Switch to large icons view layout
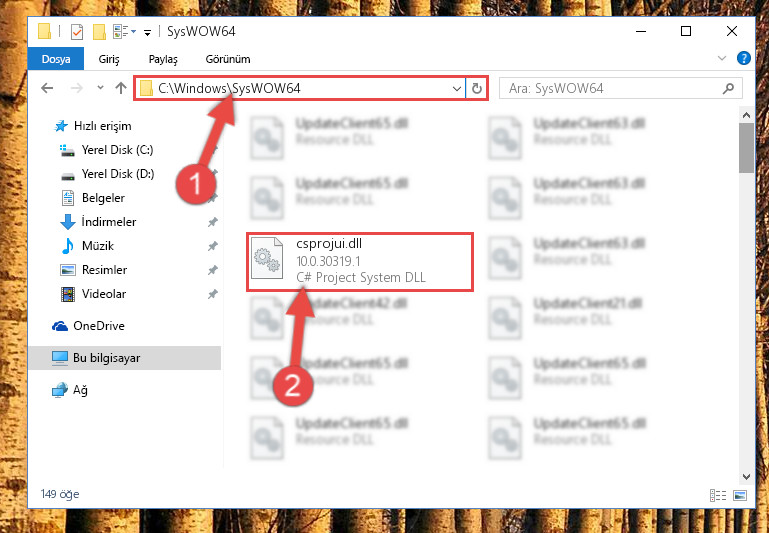This screenshot has height=533, width=769. click(x=740, y=495)
